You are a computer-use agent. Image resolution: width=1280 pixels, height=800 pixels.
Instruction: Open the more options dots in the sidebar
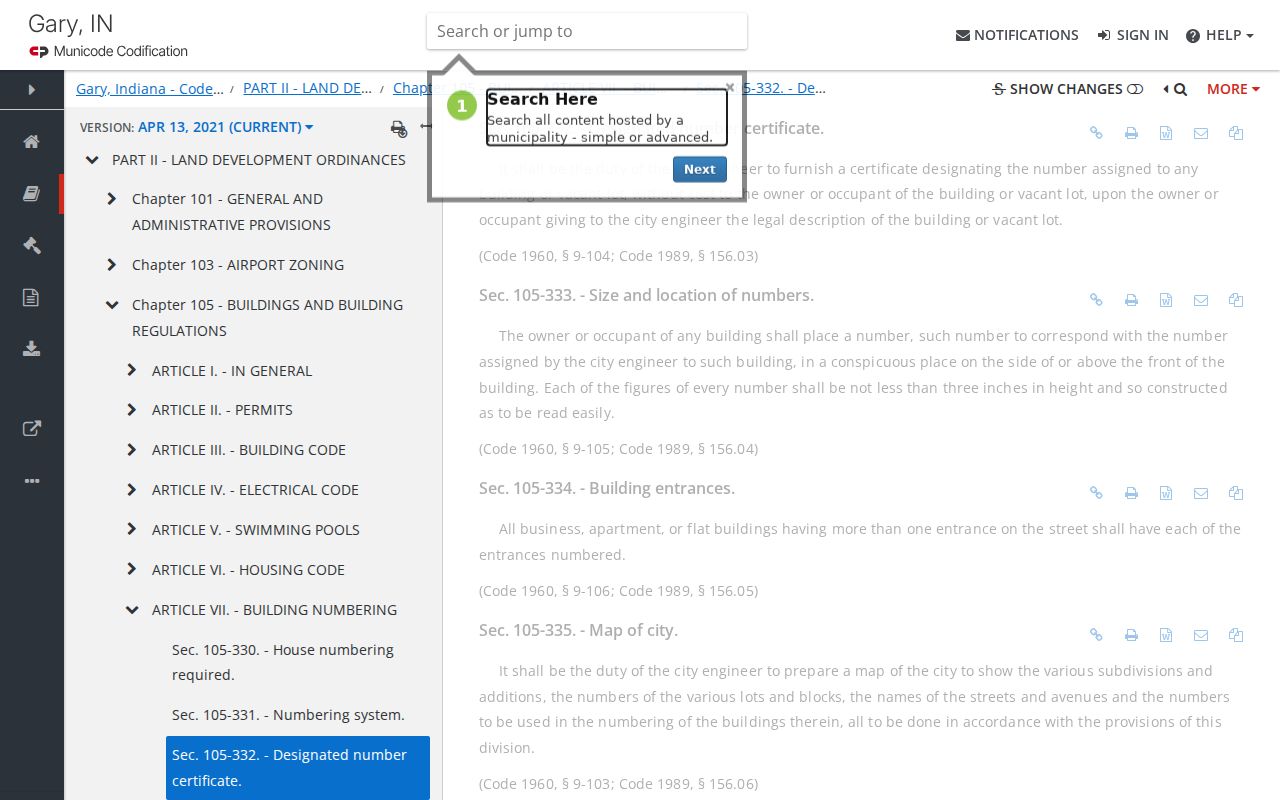pos(32,481)
